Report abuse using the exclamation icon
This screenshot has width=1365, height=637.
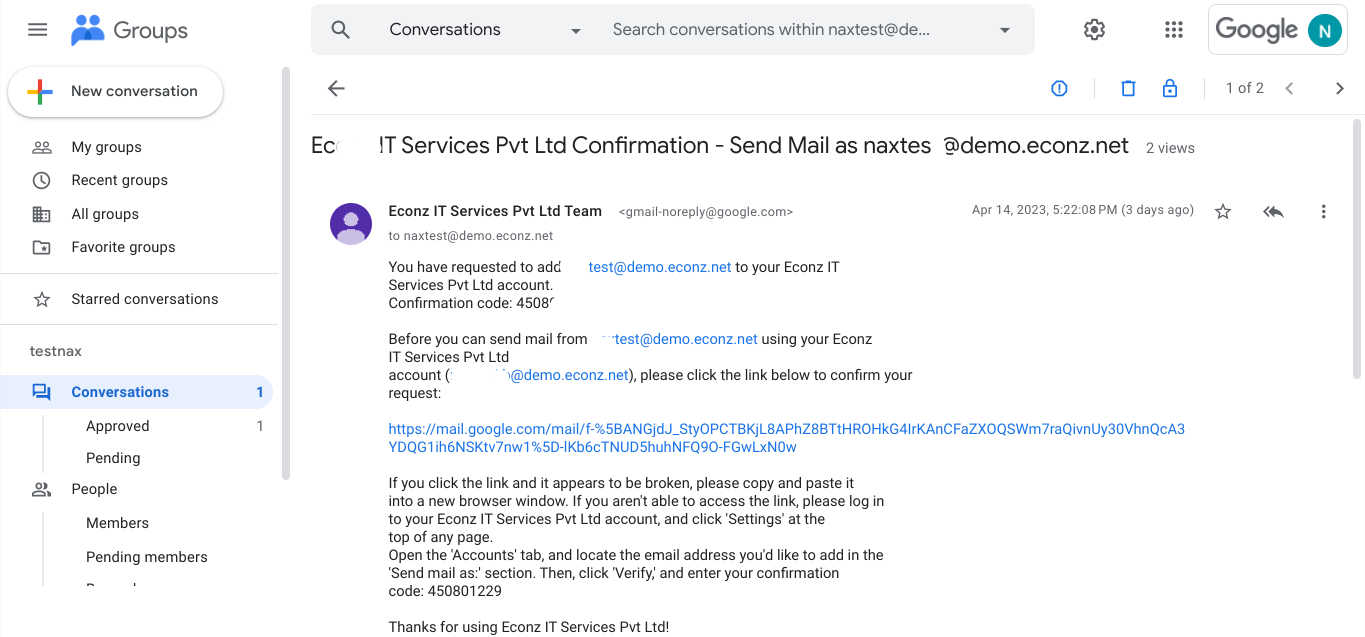[1059, 89]
